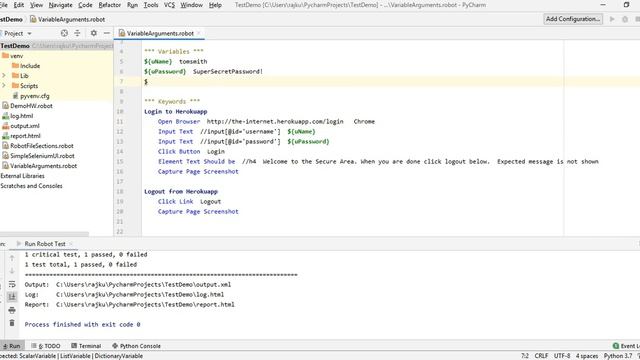Click cursor position 7:2 in status bar
Screen dimensions: 640x360
525,356
